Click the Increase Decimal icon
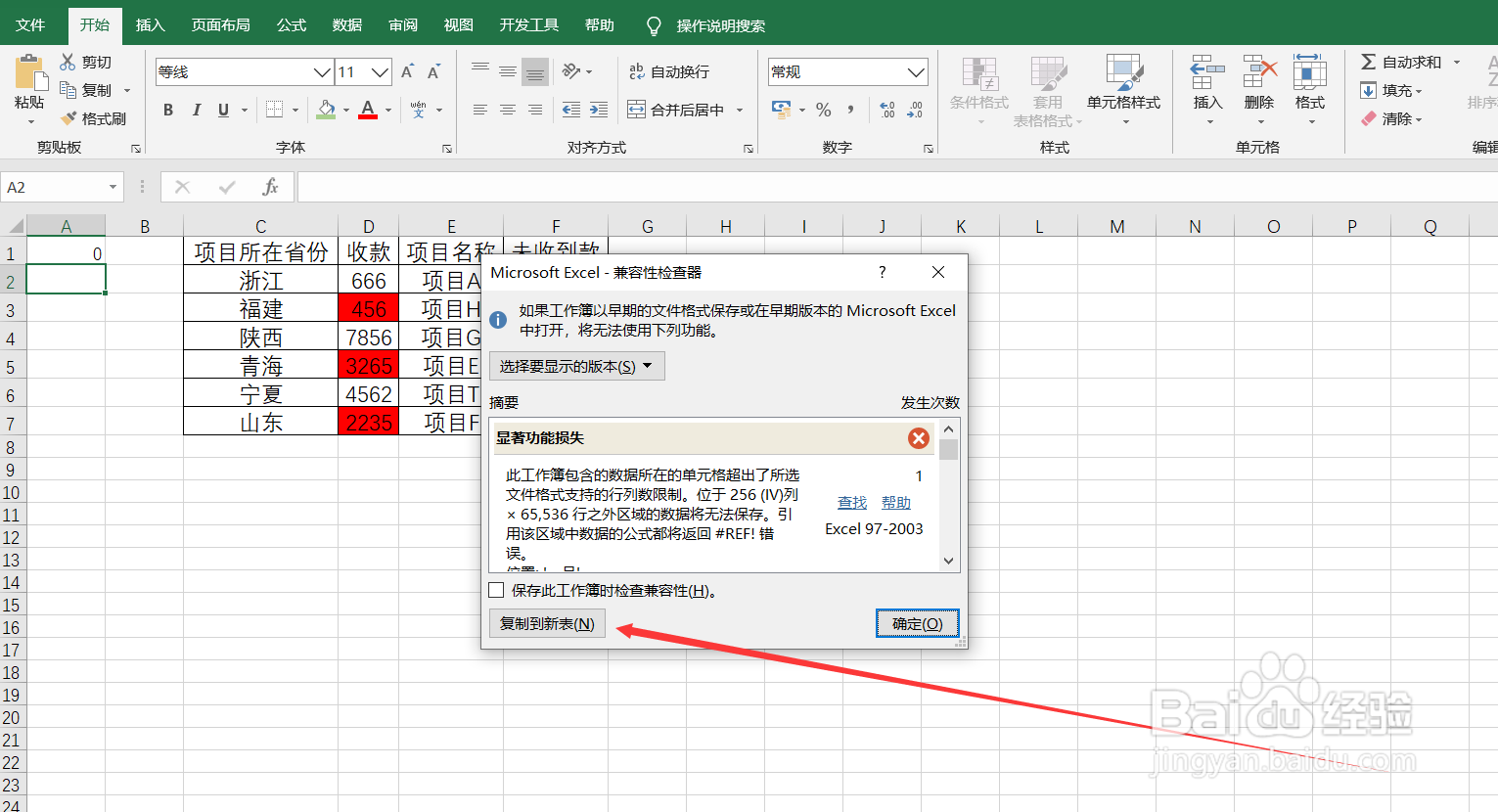Viewport: 1498px width, 812px height. click(x=887, y=110)
